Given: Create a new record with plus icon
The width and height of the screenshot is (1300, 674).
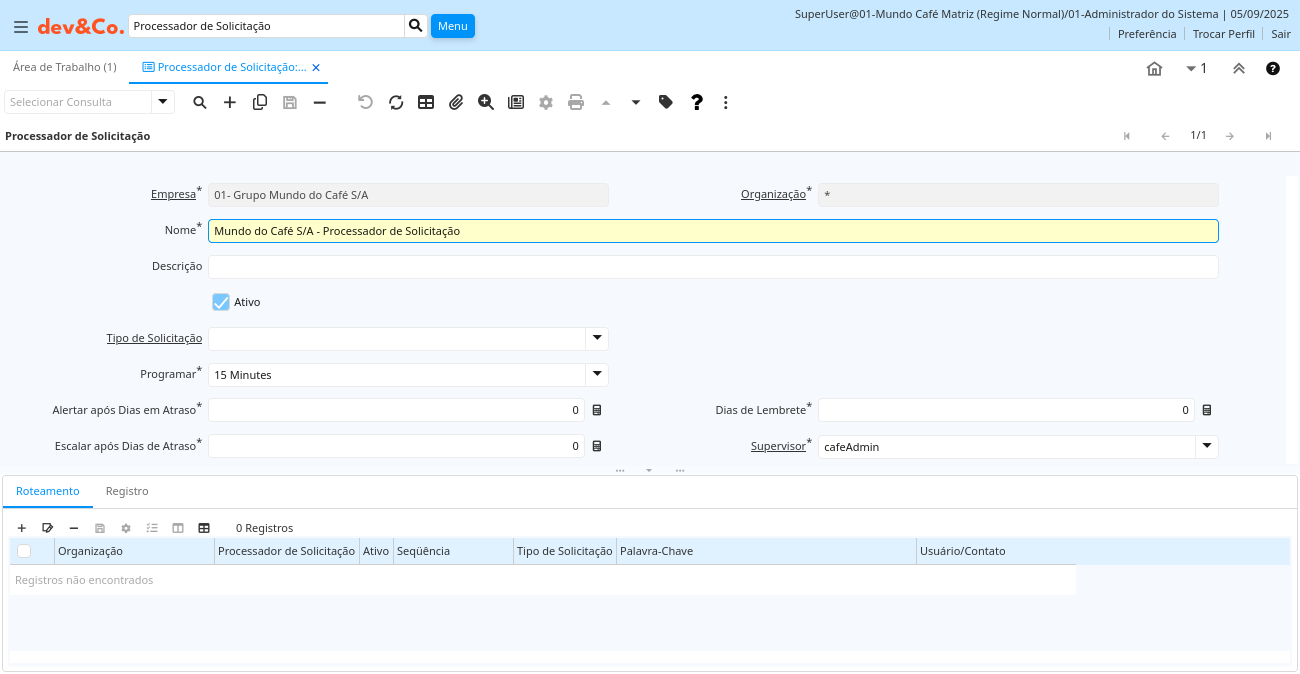Looking at the screenshot, I should click(x=230, y=102).
